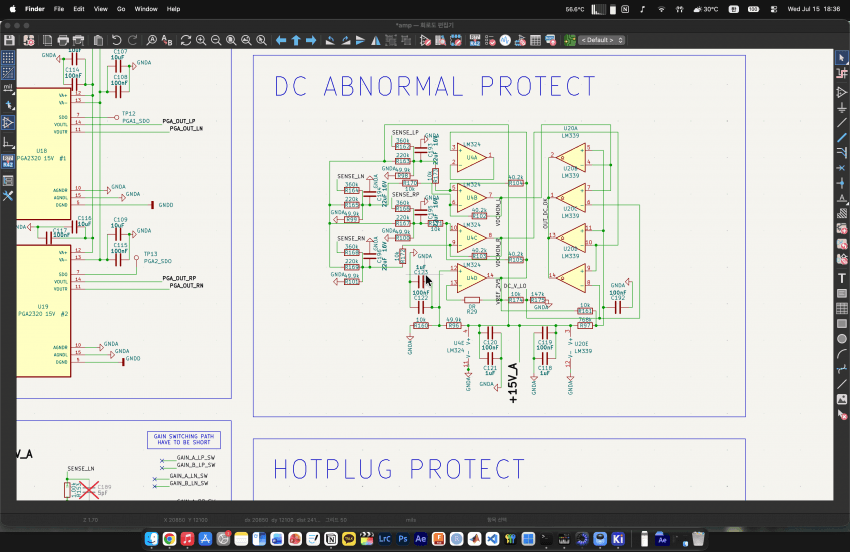Open the Footprint Editor
The image size is (850, 552).
tap(455, 40)
